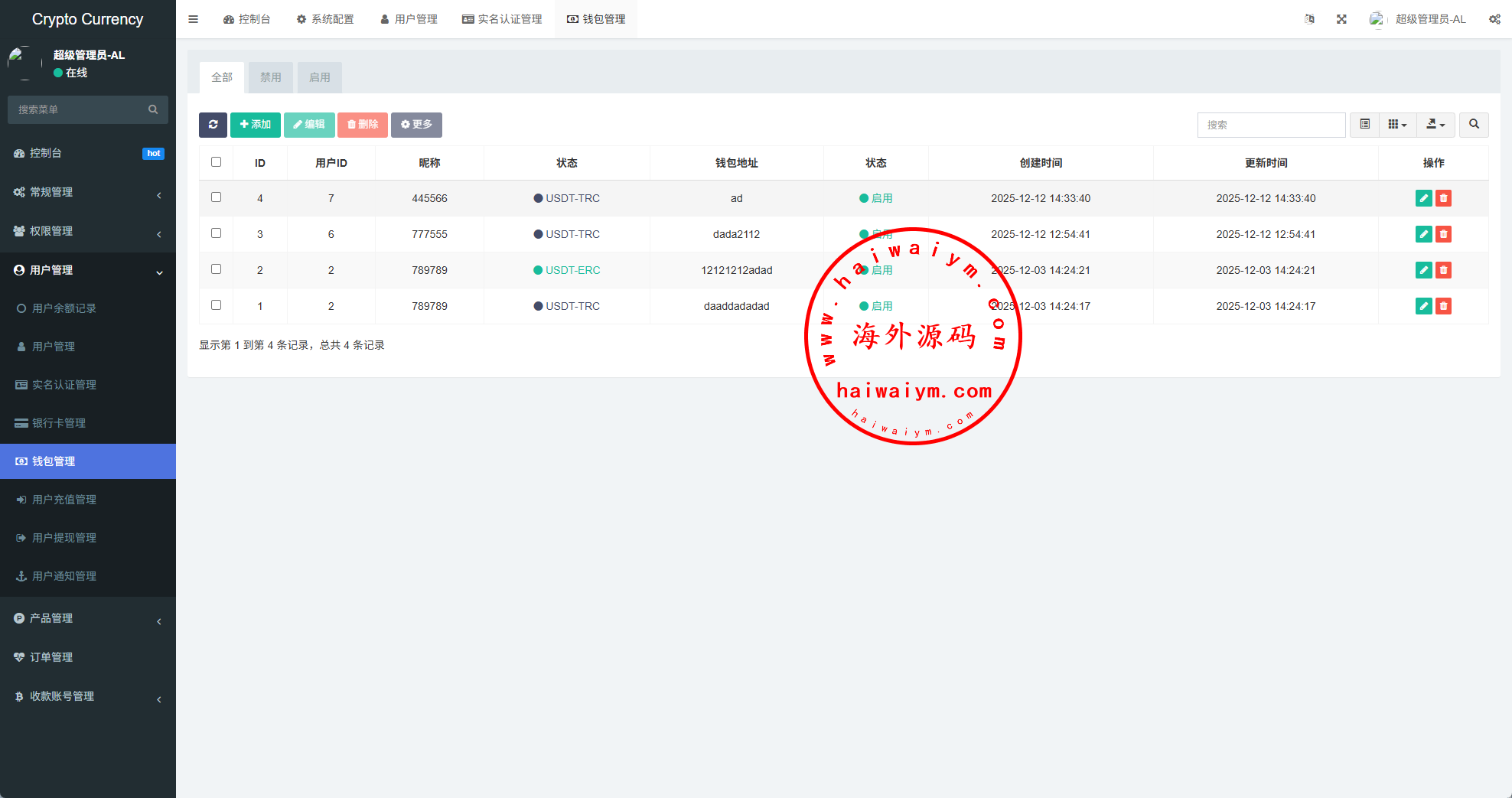Select checkbox for nickname 445566 row
Image resolution: width=1512 pixels, height=798 pixels.
[x=216, y=197]
